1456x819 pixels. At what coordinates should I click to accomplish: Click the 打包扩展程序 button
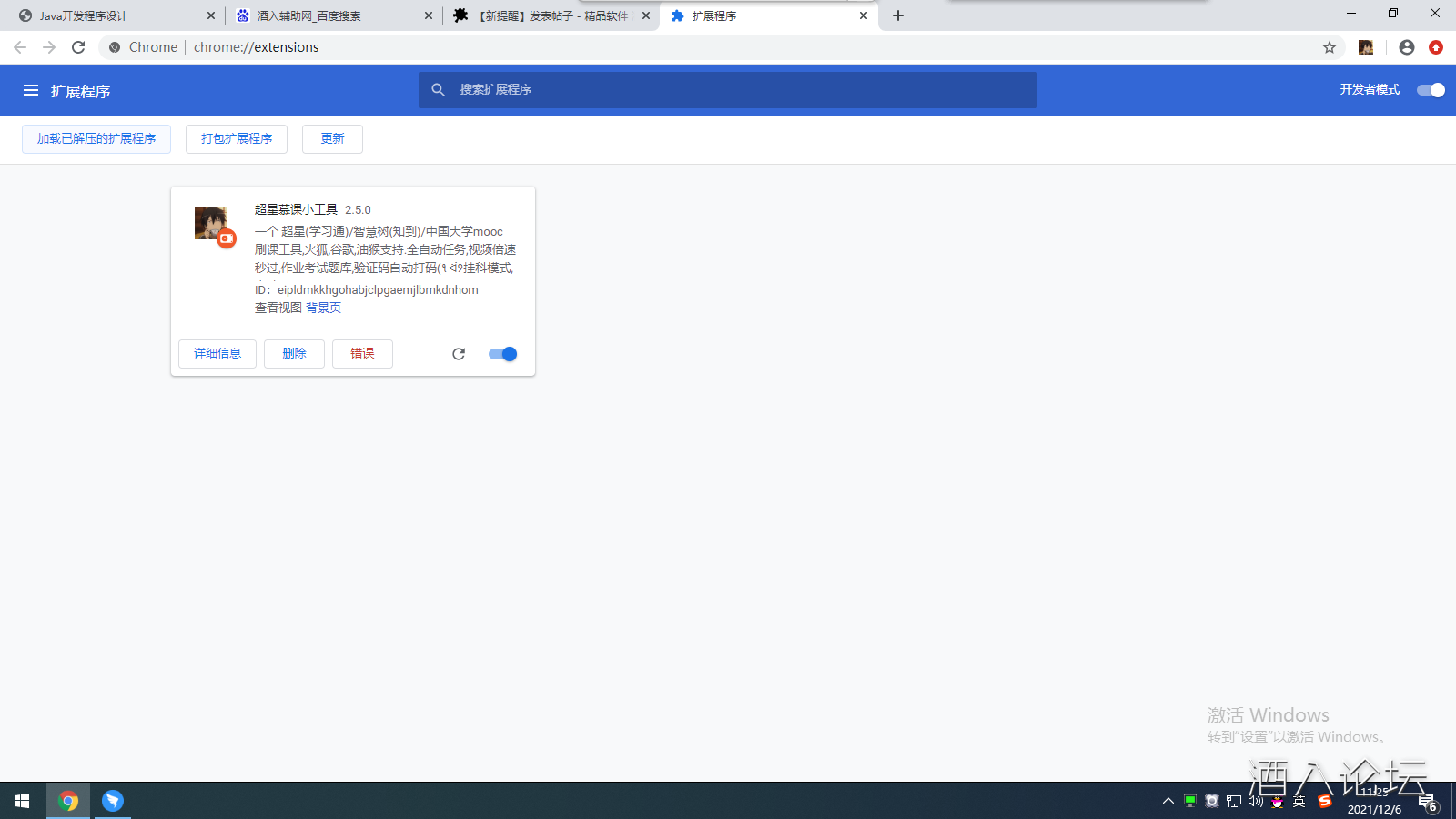[x=237, y=139]
